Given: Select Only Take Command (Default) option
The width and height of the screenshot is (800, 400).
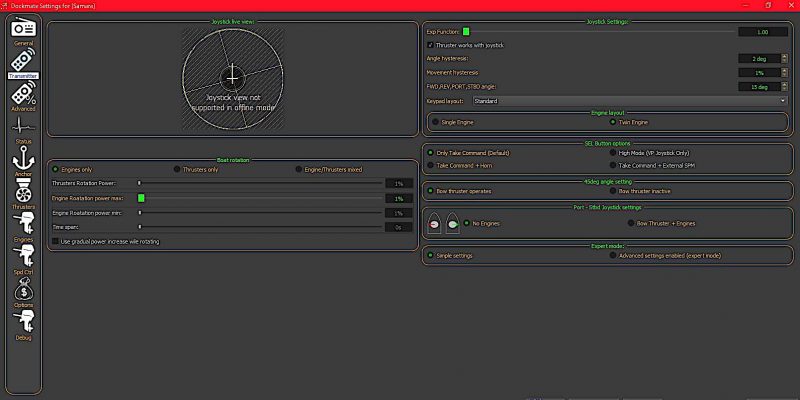Looking at the screenshot, I should (x=431, y=153).
